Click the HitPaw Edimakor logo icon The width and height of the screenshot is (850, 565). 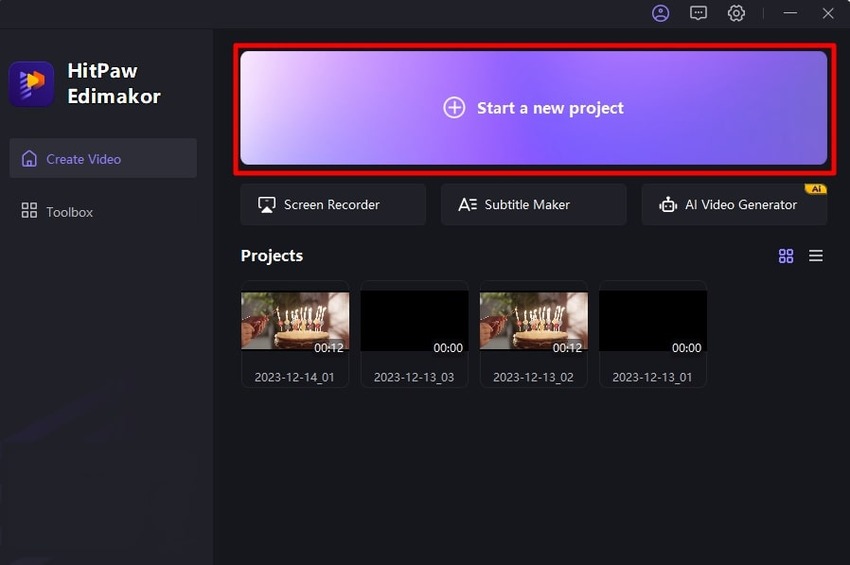[x=32, y=84]
